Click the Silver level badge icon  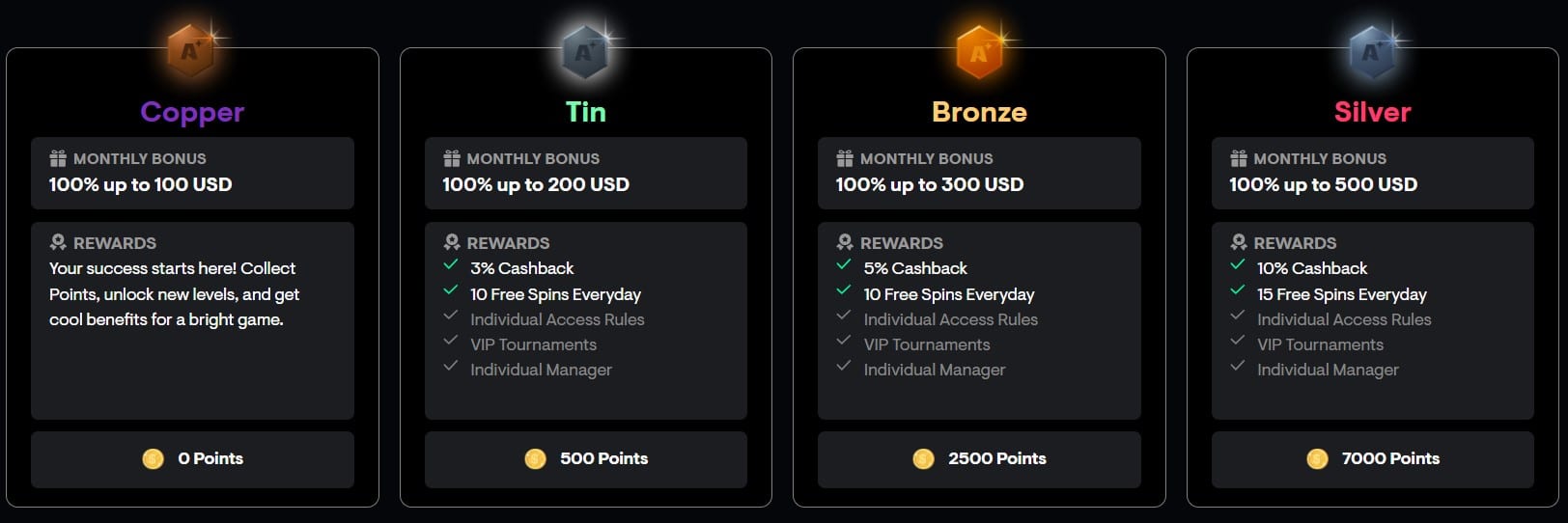(x=1372, y=51)
